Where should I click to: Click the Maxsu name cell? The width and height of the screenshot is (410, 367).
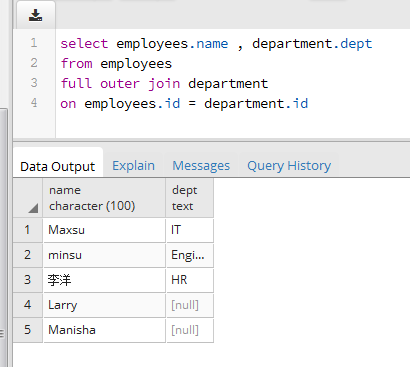pyautogui.click(x=104, y=230)
